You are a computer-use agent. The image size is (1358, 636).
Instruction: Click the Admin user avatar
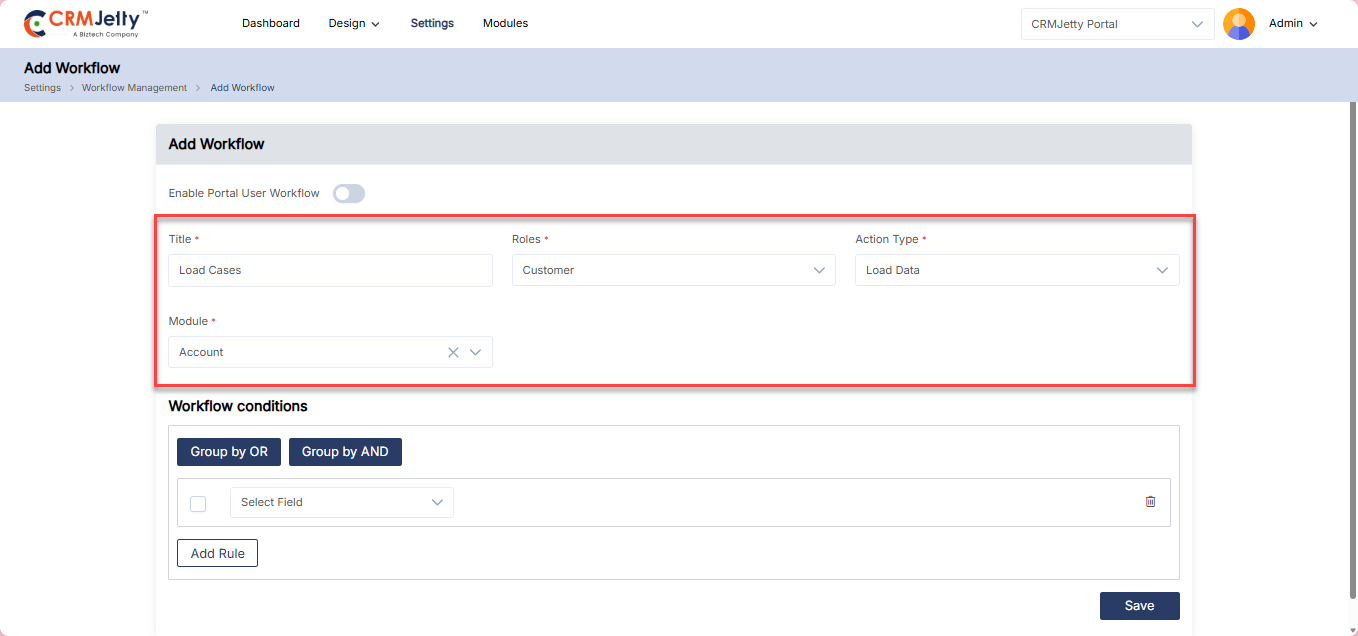(x=1239, y=24)
